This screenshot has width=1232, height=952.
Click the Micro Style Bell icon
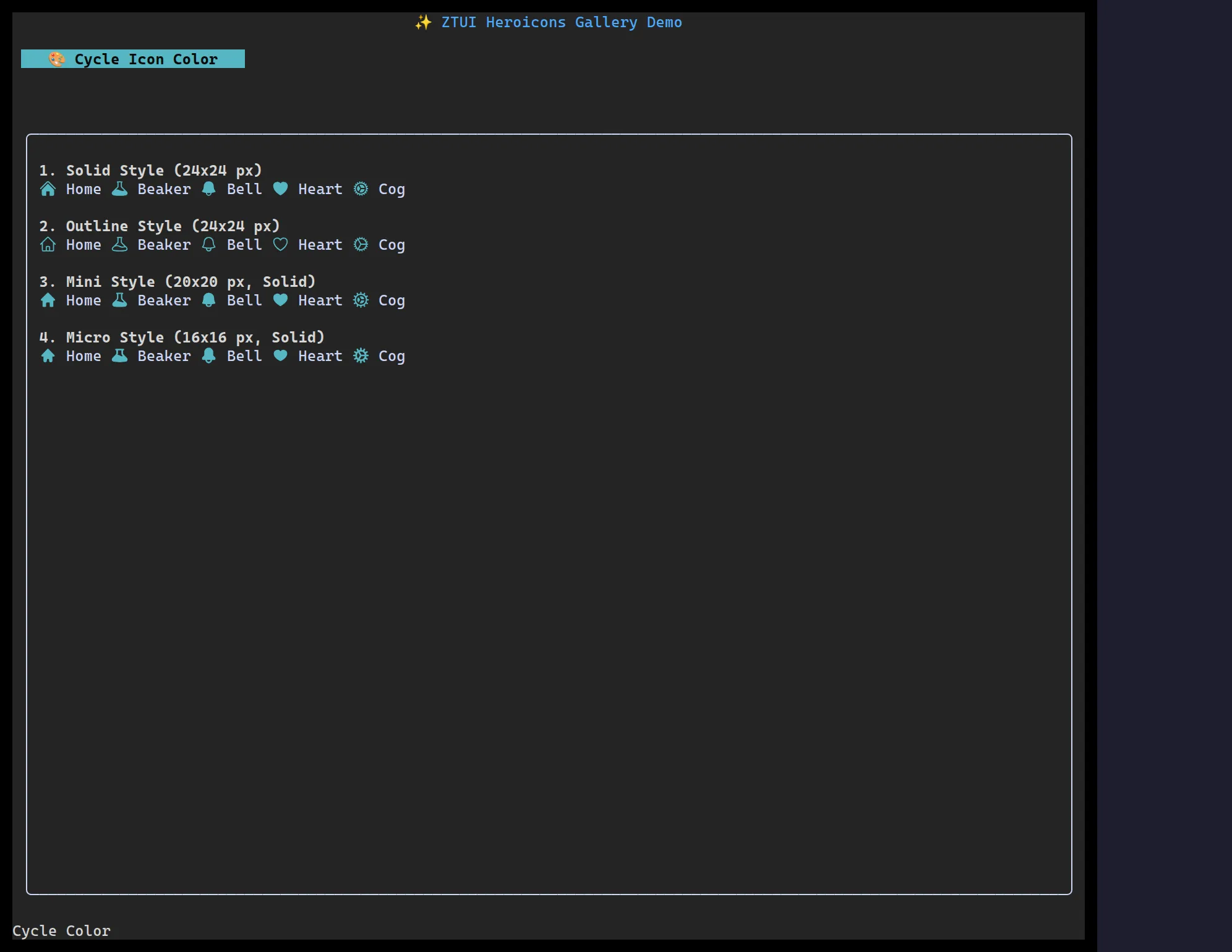(x=209, y=355)
